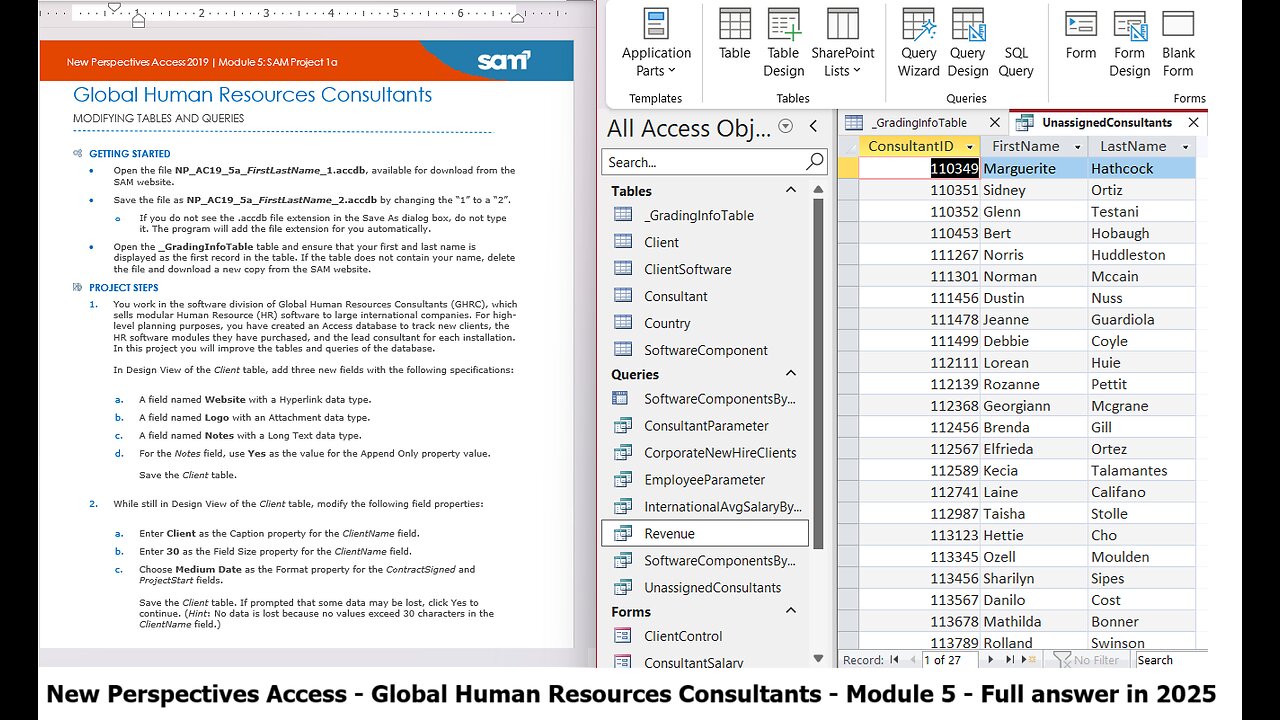Launch the Query Wizard
The width and height of the screenshot is (1280, 720).
coord(918,44)
